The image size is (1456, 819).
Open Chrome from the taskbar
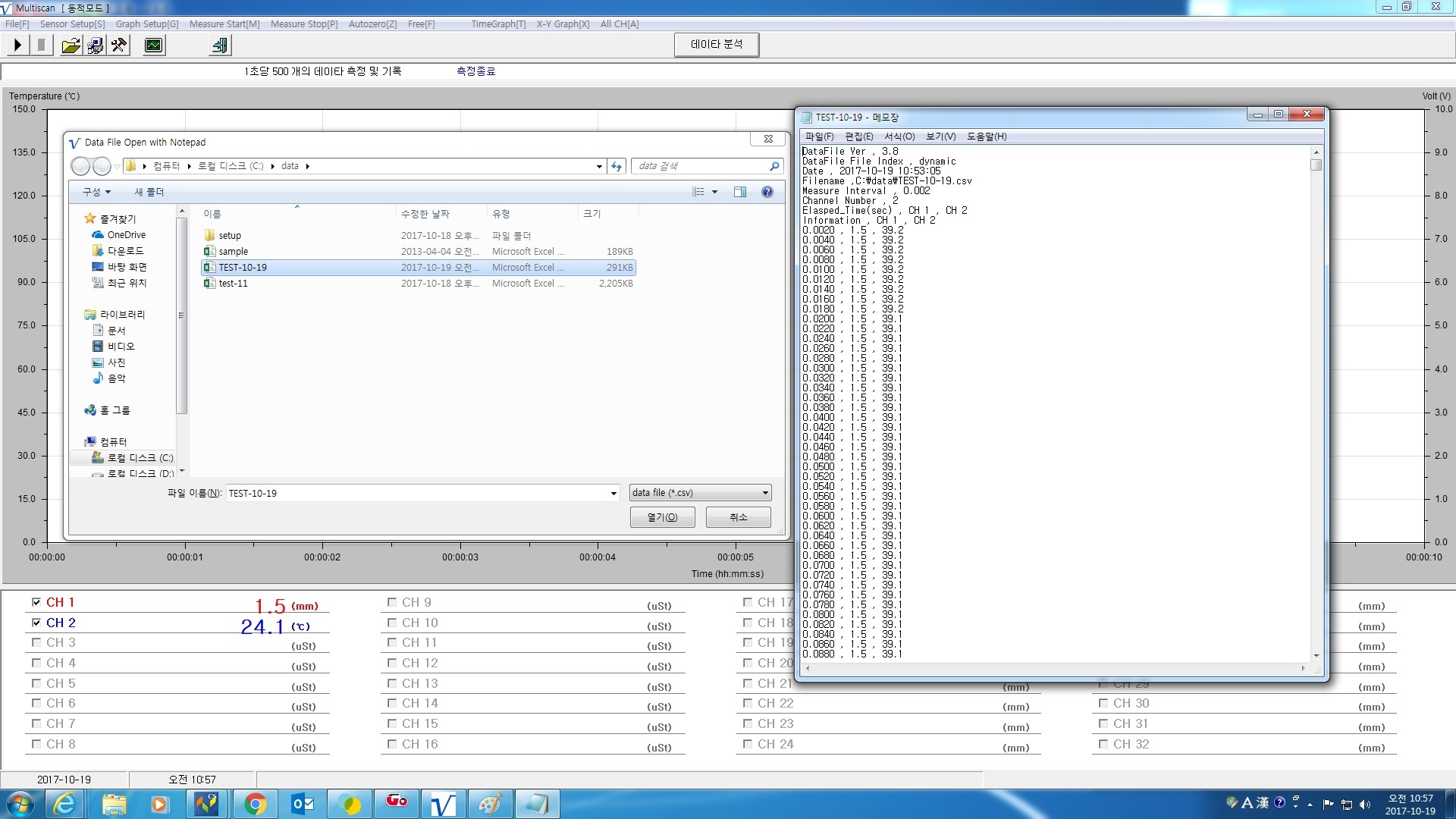coord(255,804)
